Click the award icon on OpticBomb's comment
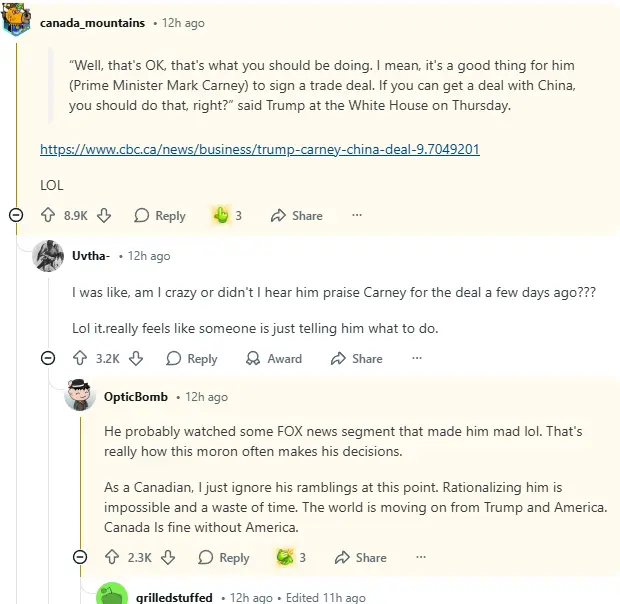Screen dimensions: 620x604 [x=285, y=557]
